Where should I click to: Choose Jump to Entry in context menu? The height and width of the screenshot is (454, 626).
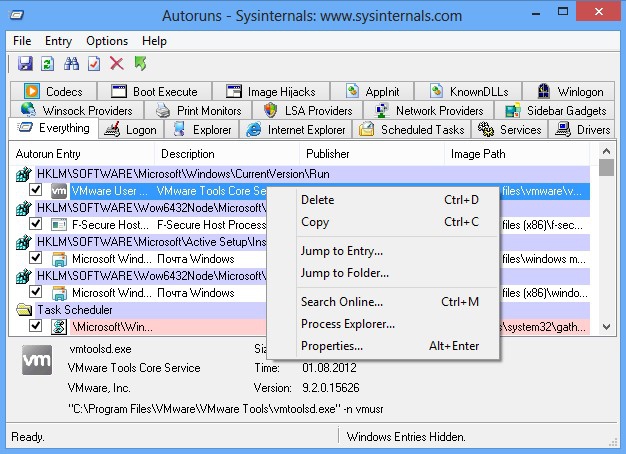(x=341, y=251)
